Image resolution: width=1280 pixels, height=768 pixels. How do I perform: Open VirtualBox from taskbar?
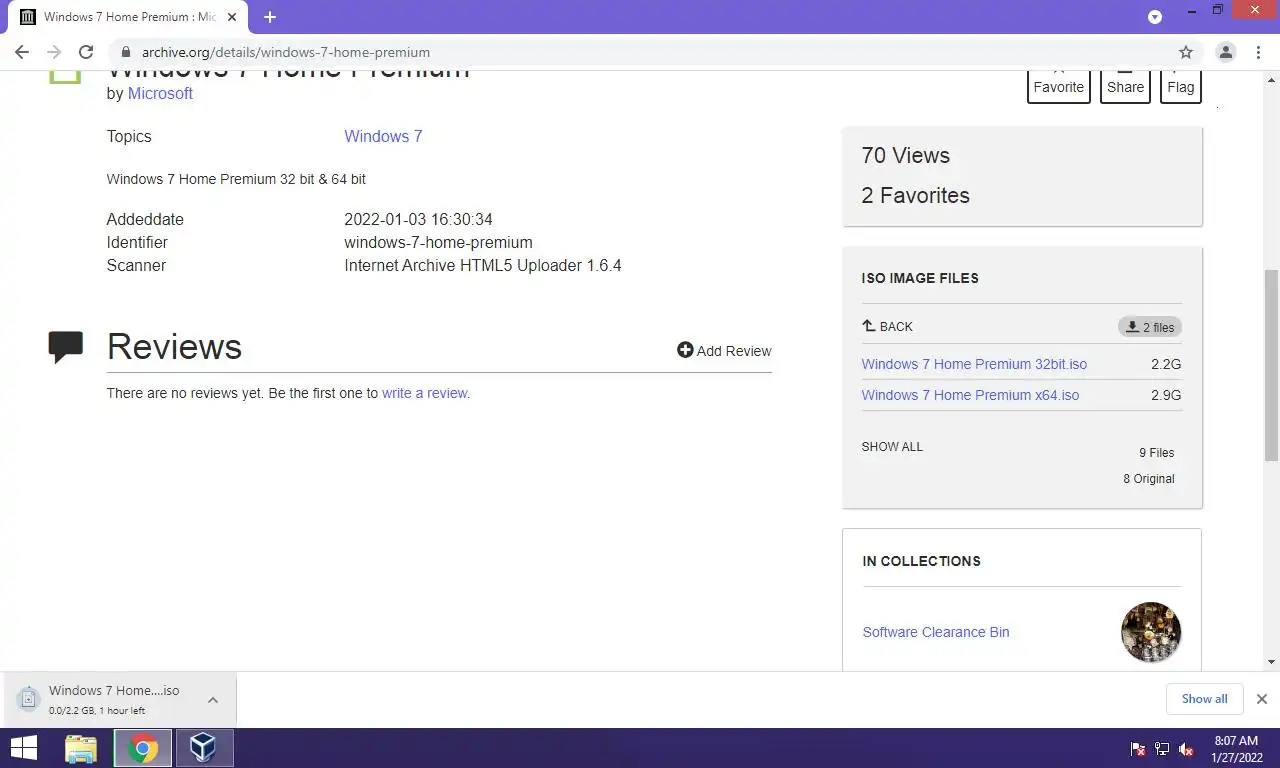204,748
